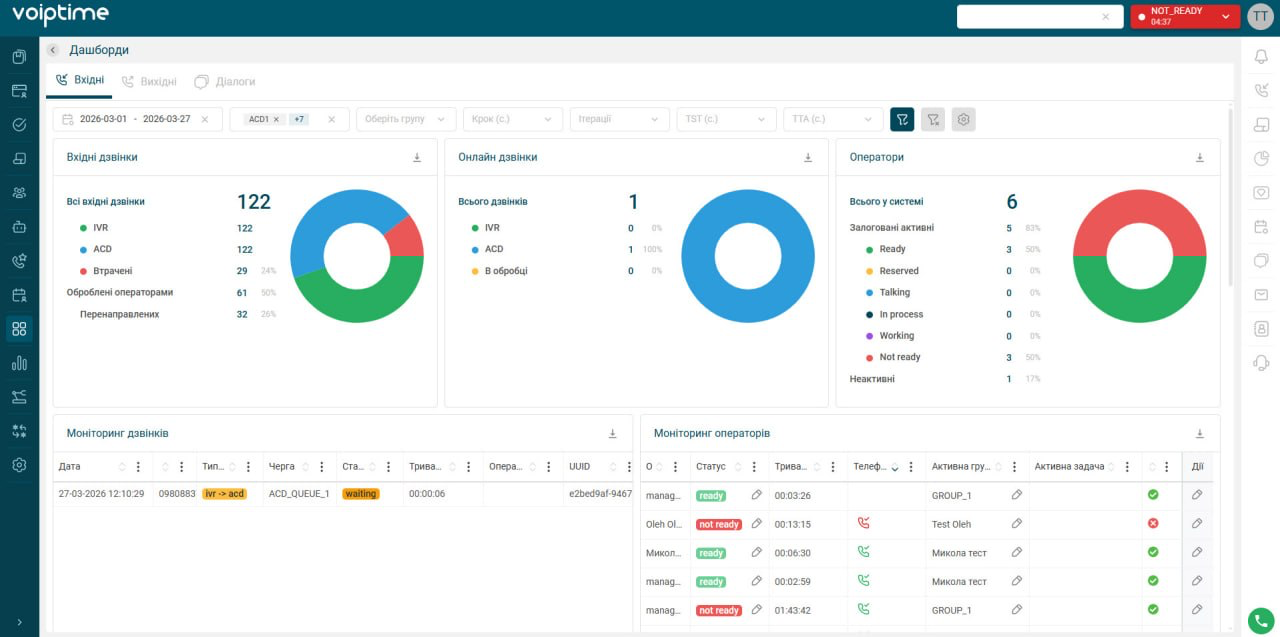Remove the ACD1 tag from filter
The height and width of the screenshot is (637, 1280).
click(x=276, y=119)
